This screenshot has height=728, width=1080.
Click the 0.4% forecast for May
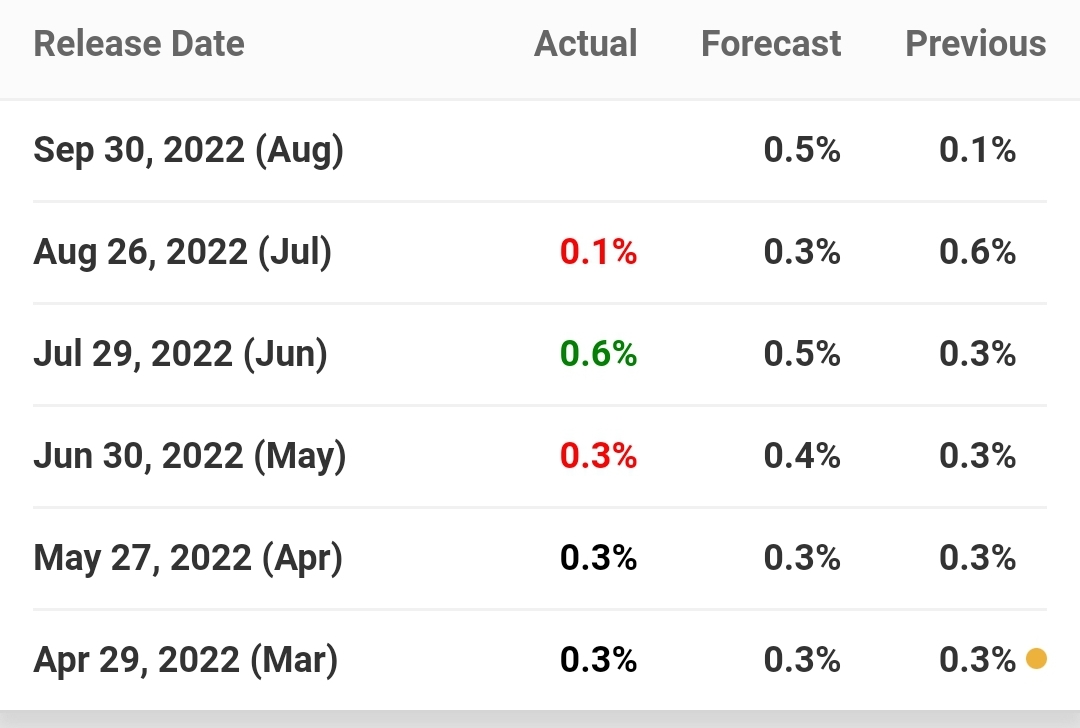click(x=802, y=456)
